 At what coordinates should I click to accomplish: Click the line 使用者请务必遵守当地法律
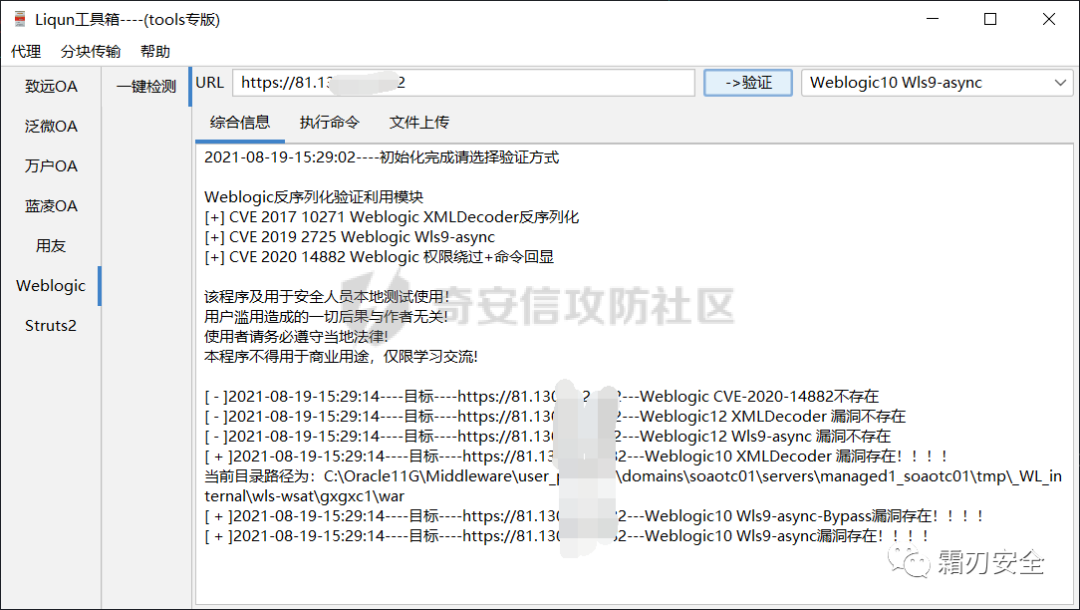coord(296,337)
